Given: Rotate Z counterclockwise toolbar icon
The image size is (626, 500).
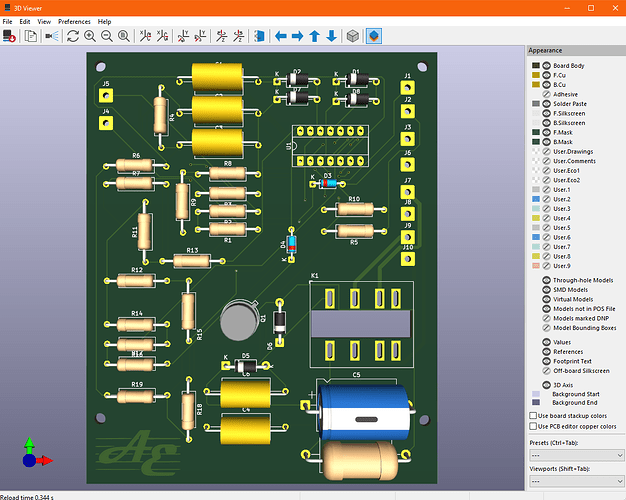Looking at the screenshot, I should point(238,36).
